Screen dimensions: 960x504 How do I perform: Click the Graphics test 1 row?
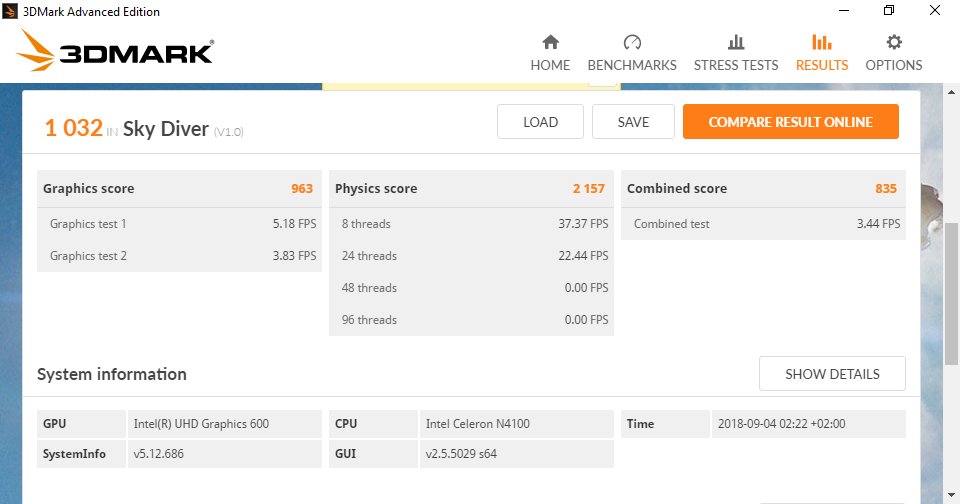click(x=179, y=224)
